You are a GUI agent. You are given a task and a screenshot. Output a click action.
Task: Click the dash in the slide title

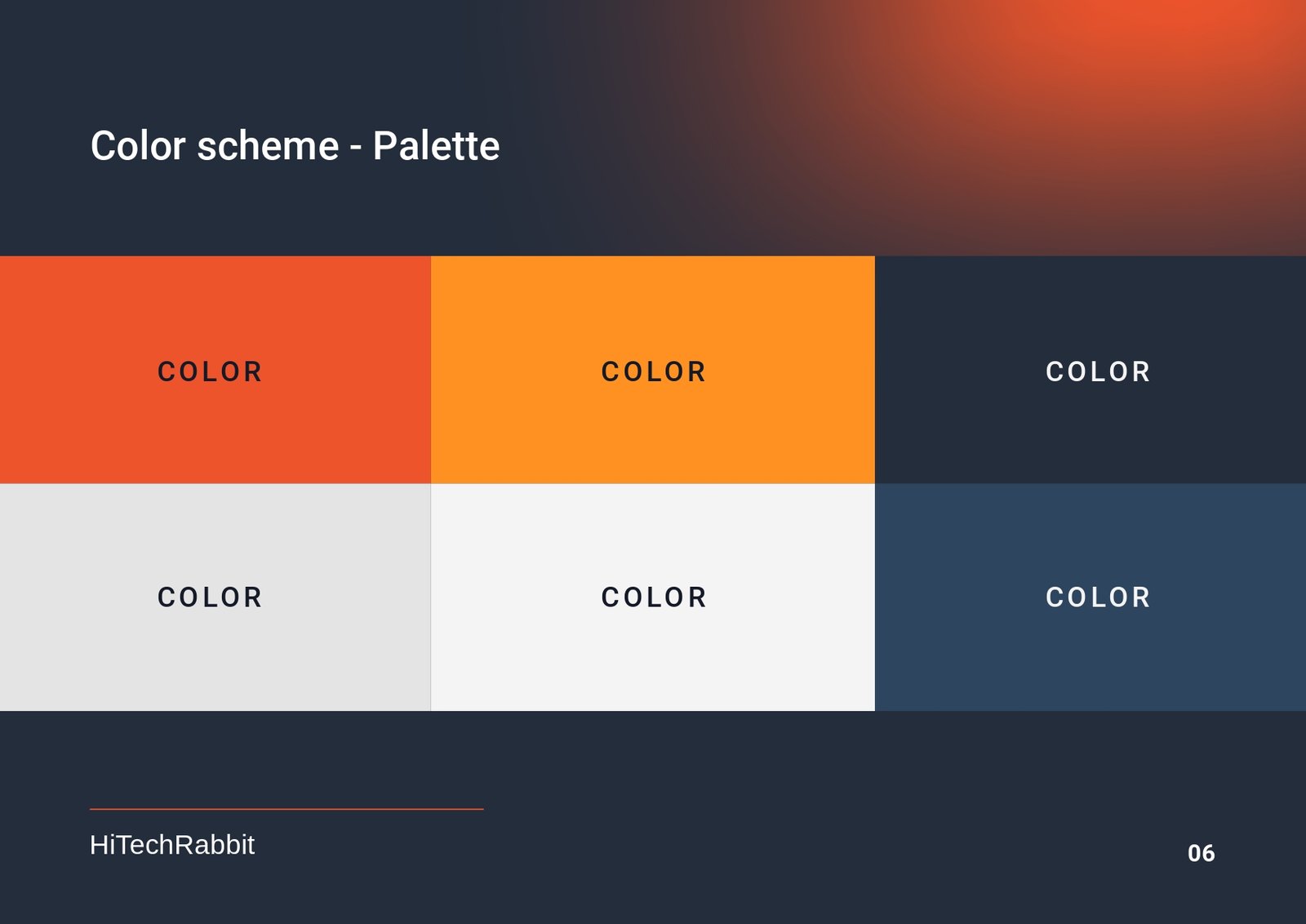tap(356, 149)
